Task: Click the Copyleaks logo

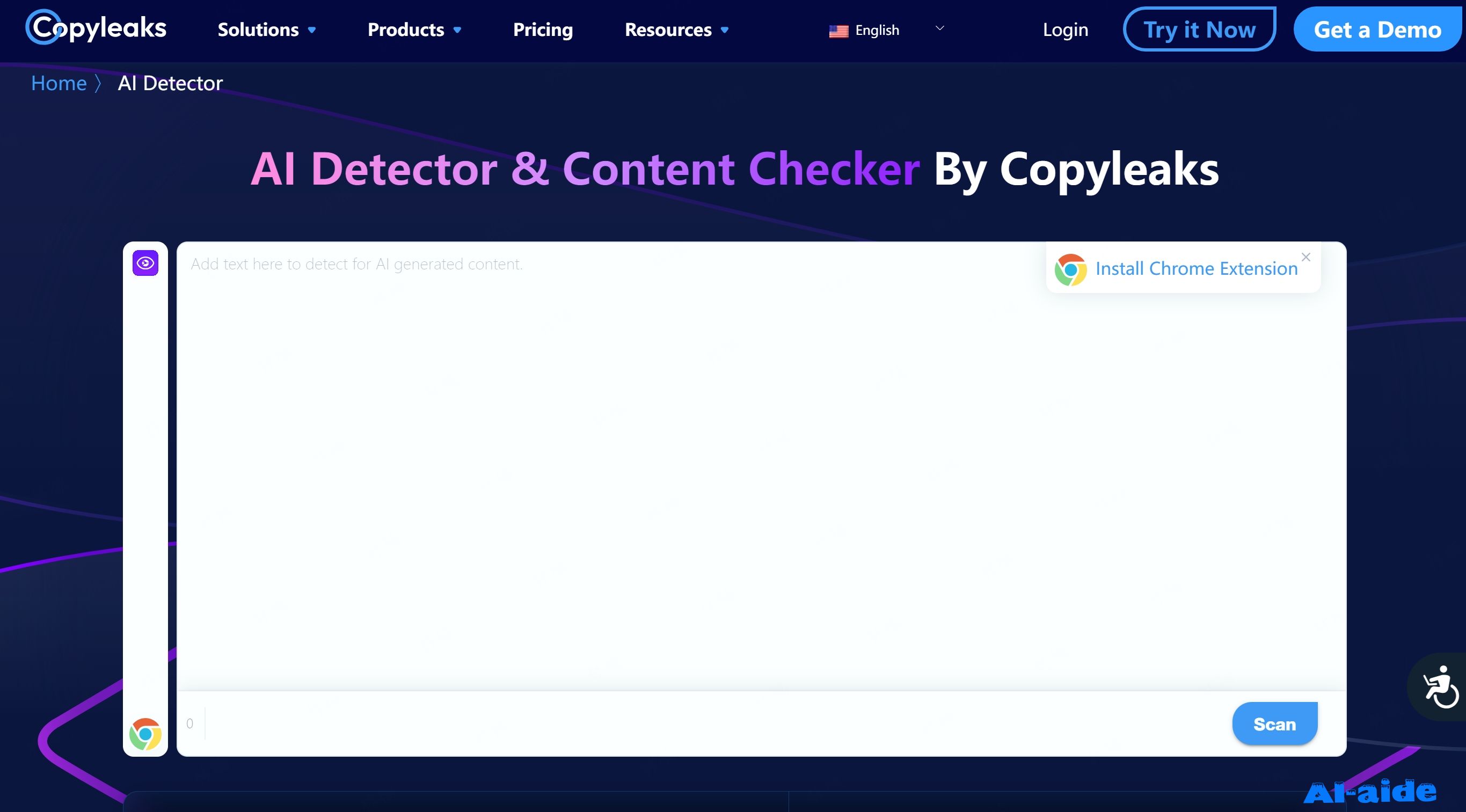Action: (x=96, y=27)
